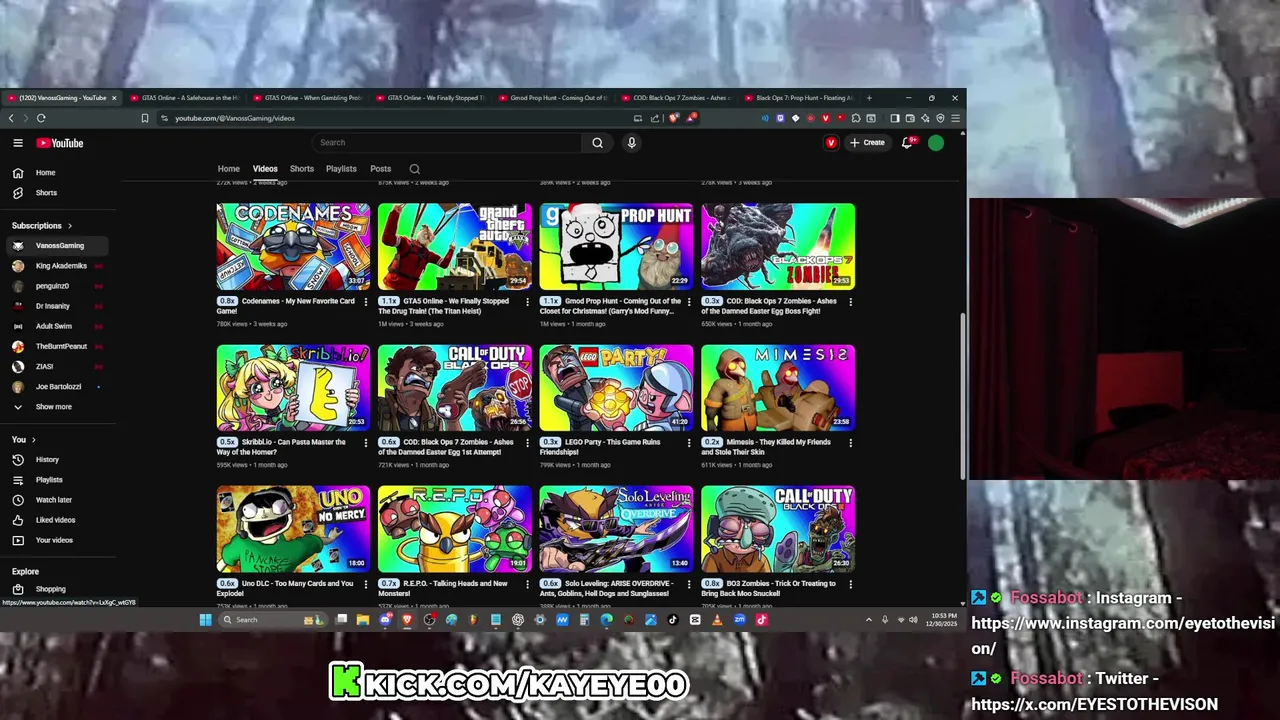
Task: Switch to the channel Shorts tab
Action: [302, 169]
